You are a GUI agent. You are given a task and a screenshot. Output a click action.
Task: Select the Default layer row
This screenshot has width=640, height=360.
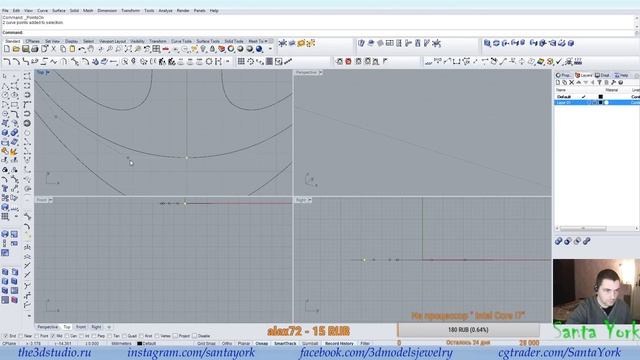(x=597, y=97)
